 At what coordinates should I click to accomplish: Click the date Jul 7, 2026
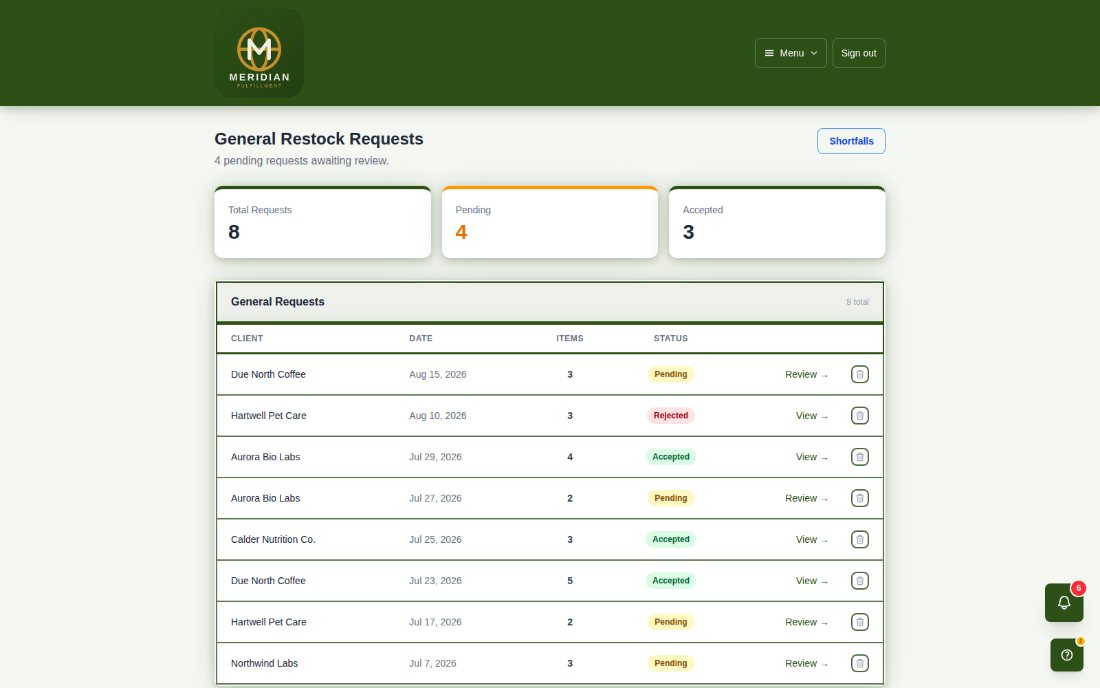[x=433, y=663]
